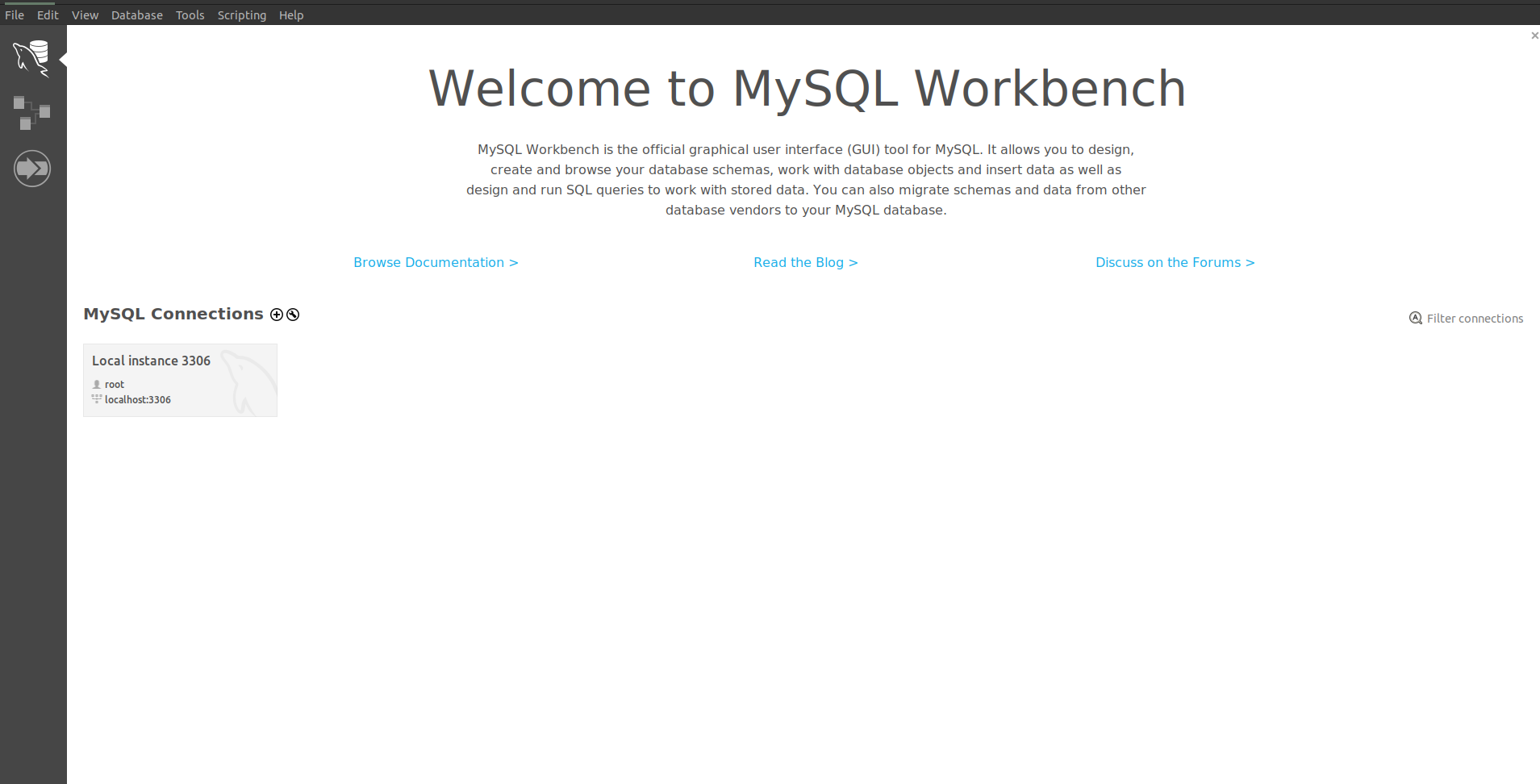
Task: Open the Models view sidebar icon
Action: [31, 113]
